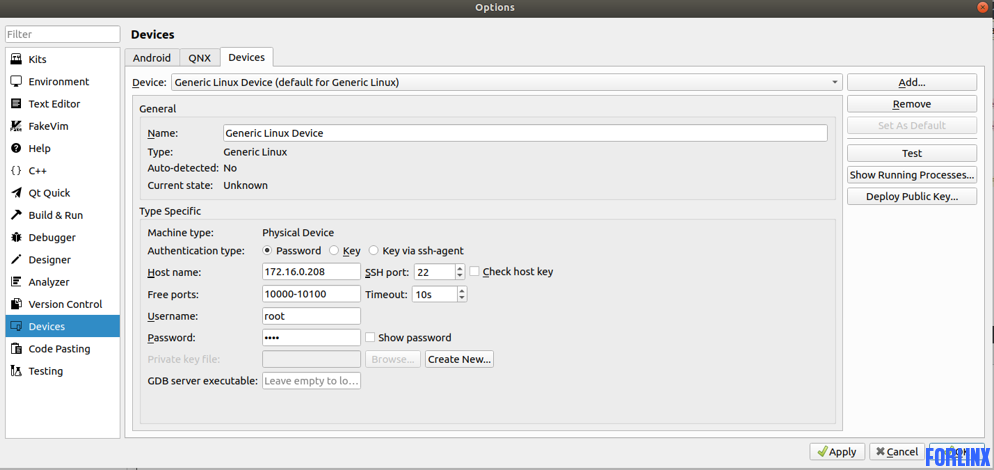Expand the Device selection dropdown
Screen dimensions: 994x470
coord(834,83)
